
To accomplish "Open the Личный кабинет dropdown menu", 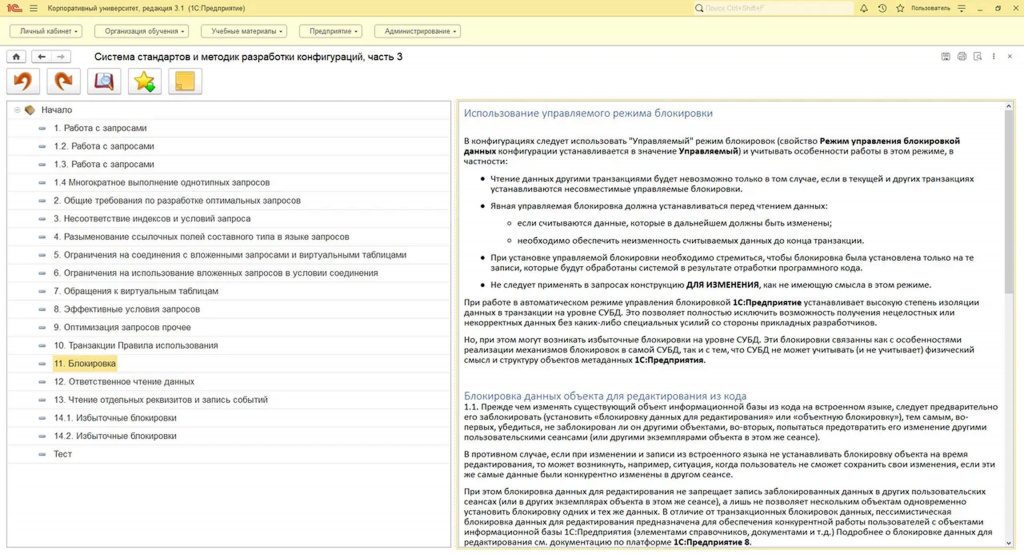I will coord(46,31).
